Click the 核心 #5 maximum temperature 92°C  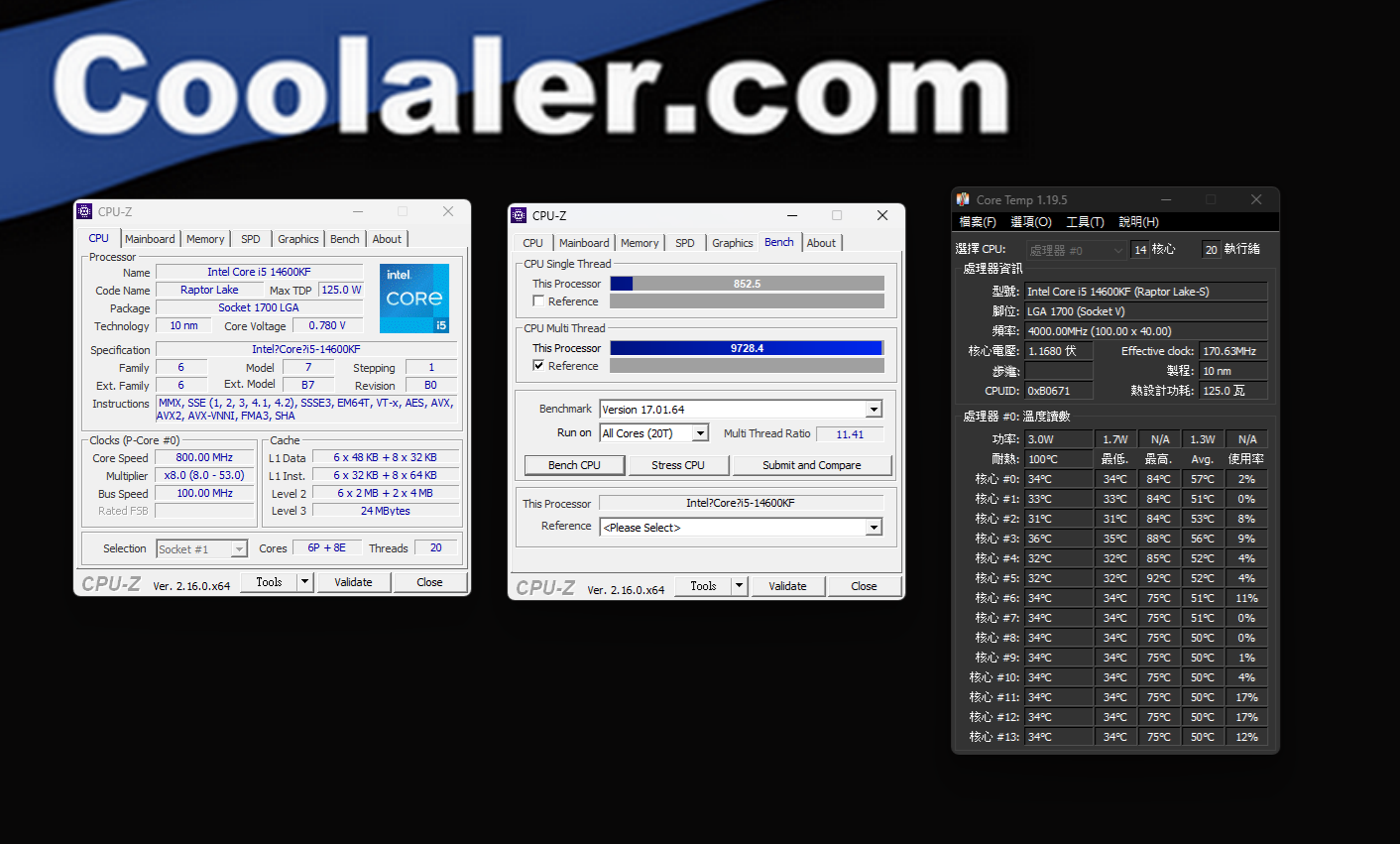click(1158, 578)
